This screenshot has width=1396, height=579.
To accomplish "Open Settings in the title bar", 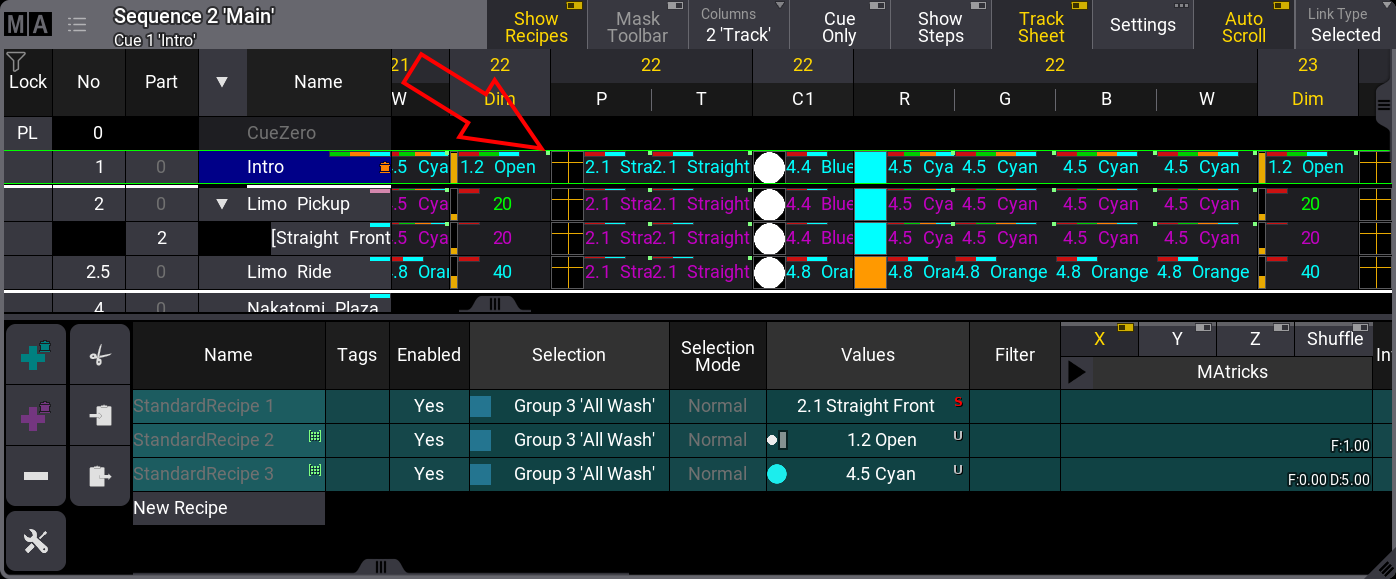I will (x=1142, y=25).
